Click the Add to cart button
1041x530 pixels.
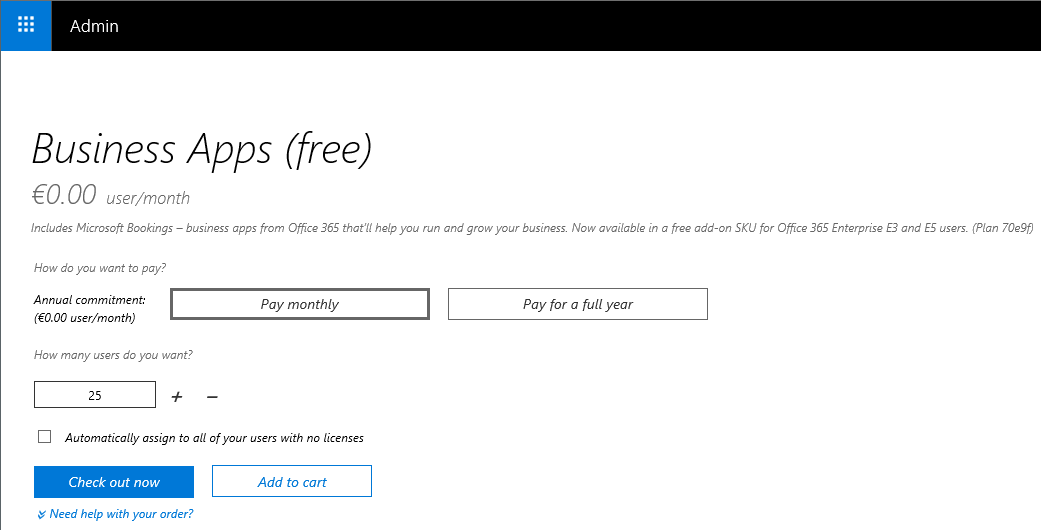click(292, 482)
